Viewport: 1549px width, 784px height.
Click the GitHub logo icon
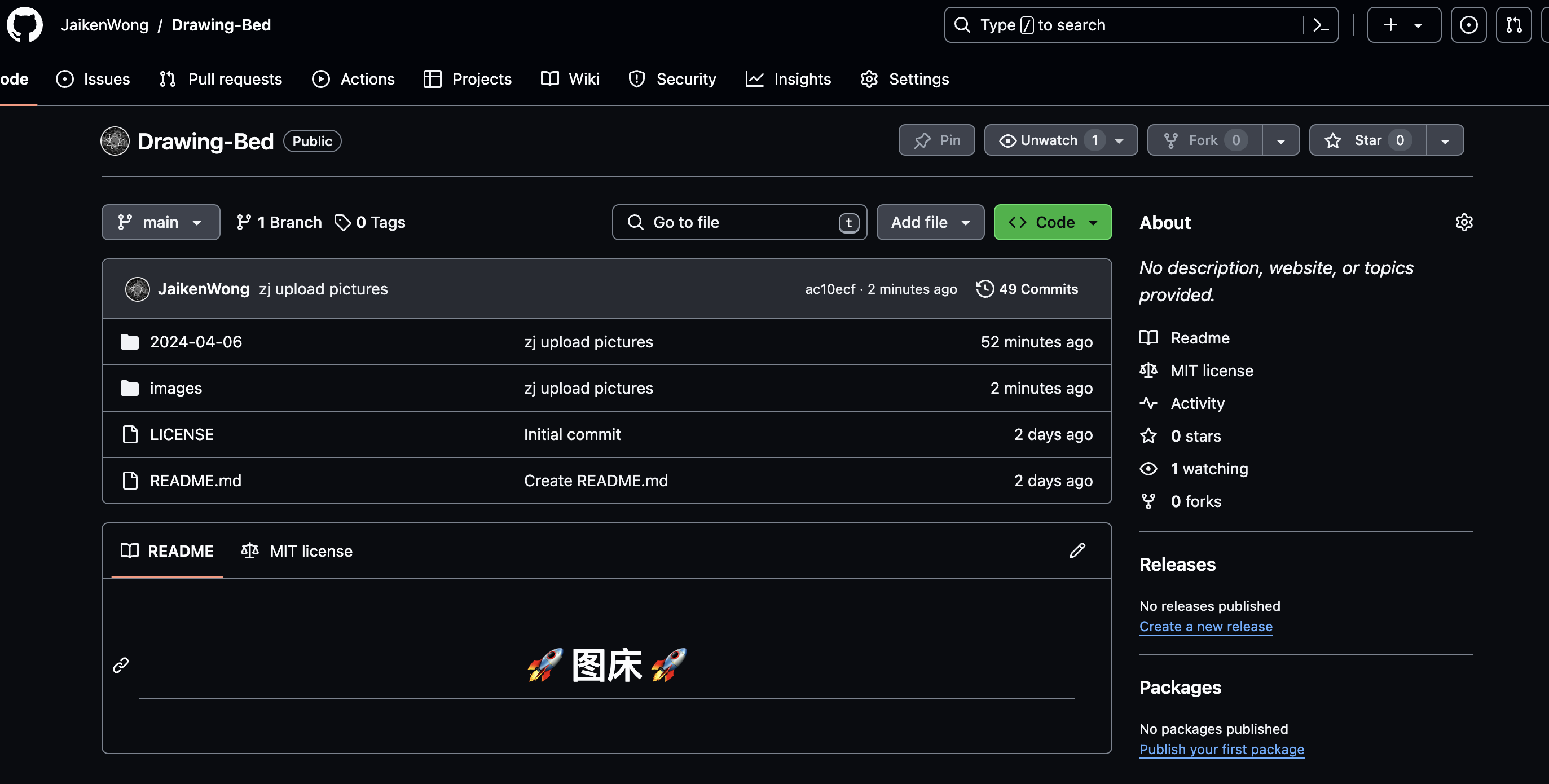(x=25, y=25)
